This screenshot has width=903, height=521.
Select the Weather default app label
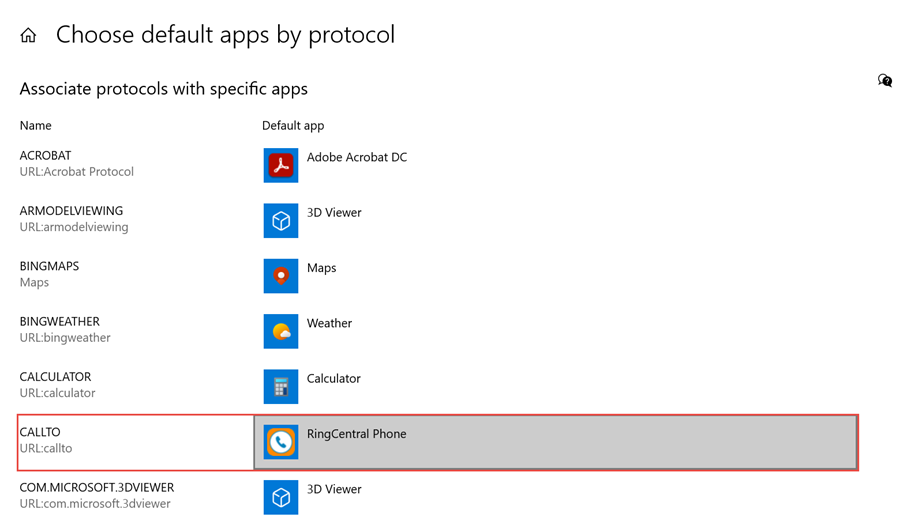[329, 323]
